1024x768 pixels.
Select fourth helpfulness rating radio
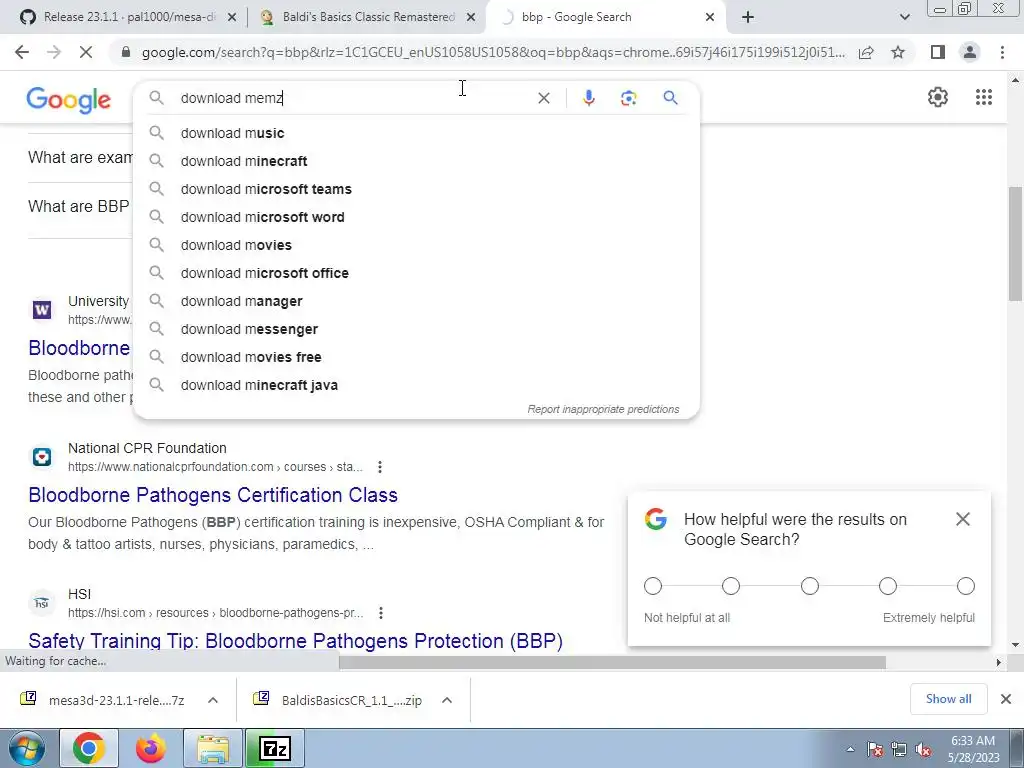click(888, 586)
